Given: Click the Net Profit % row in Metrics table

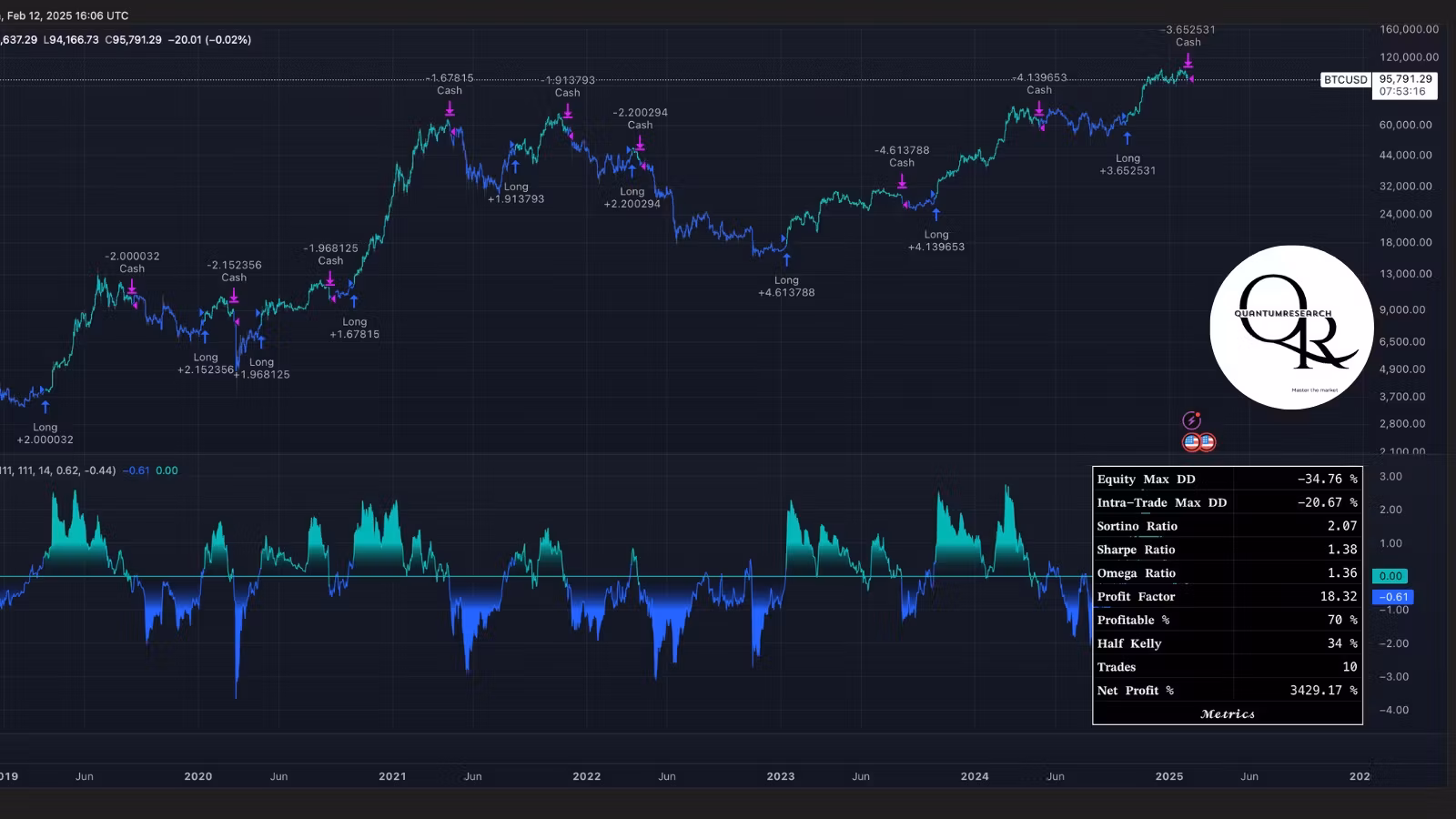Looking at the screenshot, I should click(x=1227, y=691).
